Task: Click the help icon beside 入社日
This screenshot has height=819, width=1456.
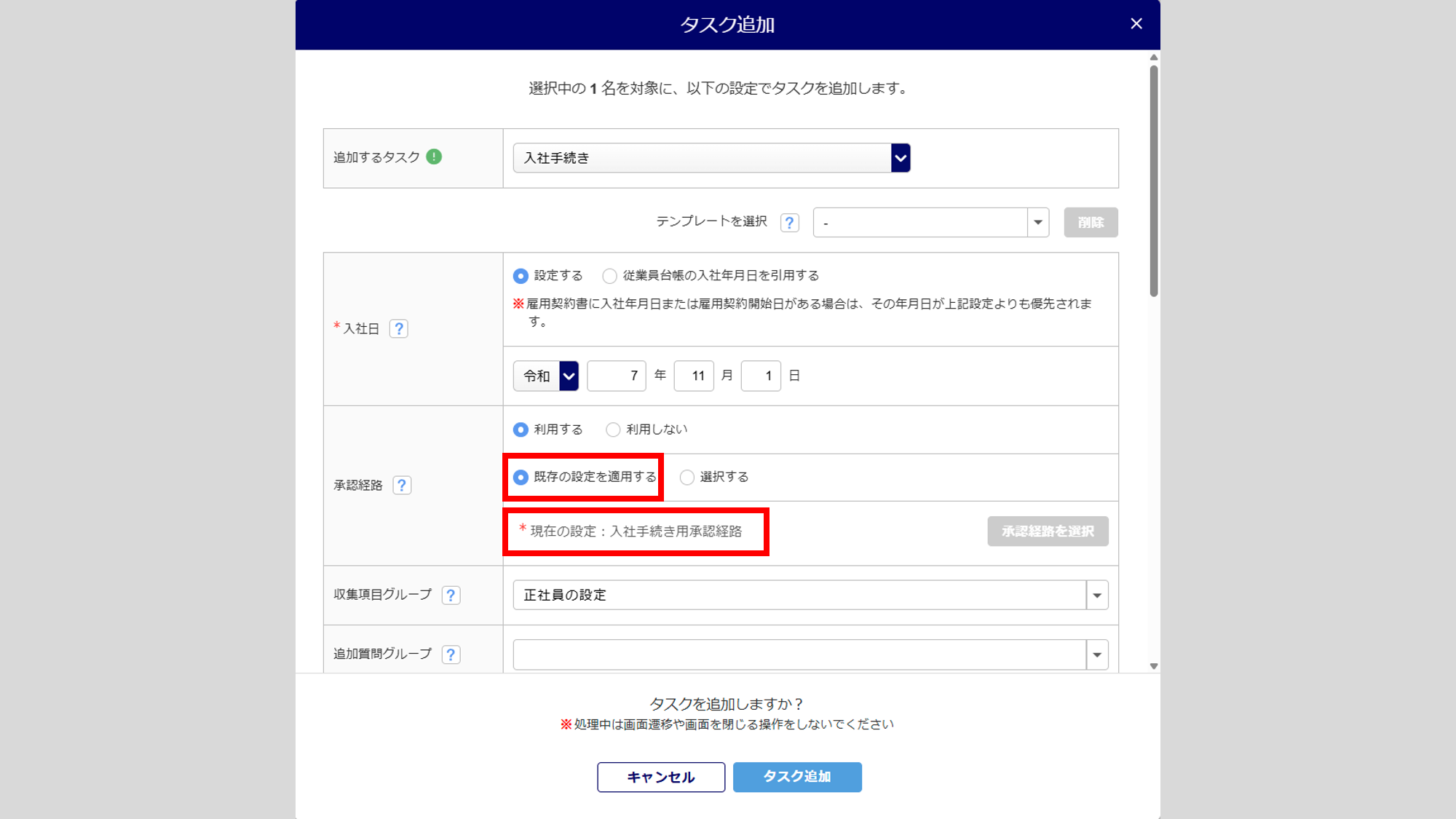Action: click(x=398, y=328)
